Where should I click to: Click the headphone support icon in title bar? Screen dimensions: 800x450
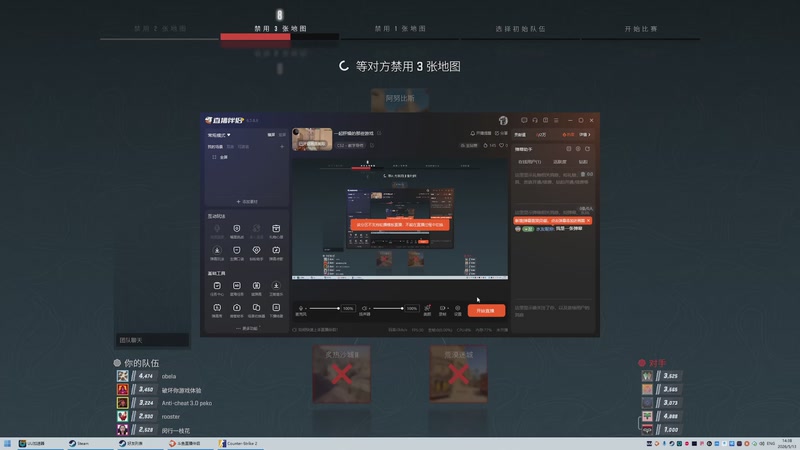[x=535, y=120]
